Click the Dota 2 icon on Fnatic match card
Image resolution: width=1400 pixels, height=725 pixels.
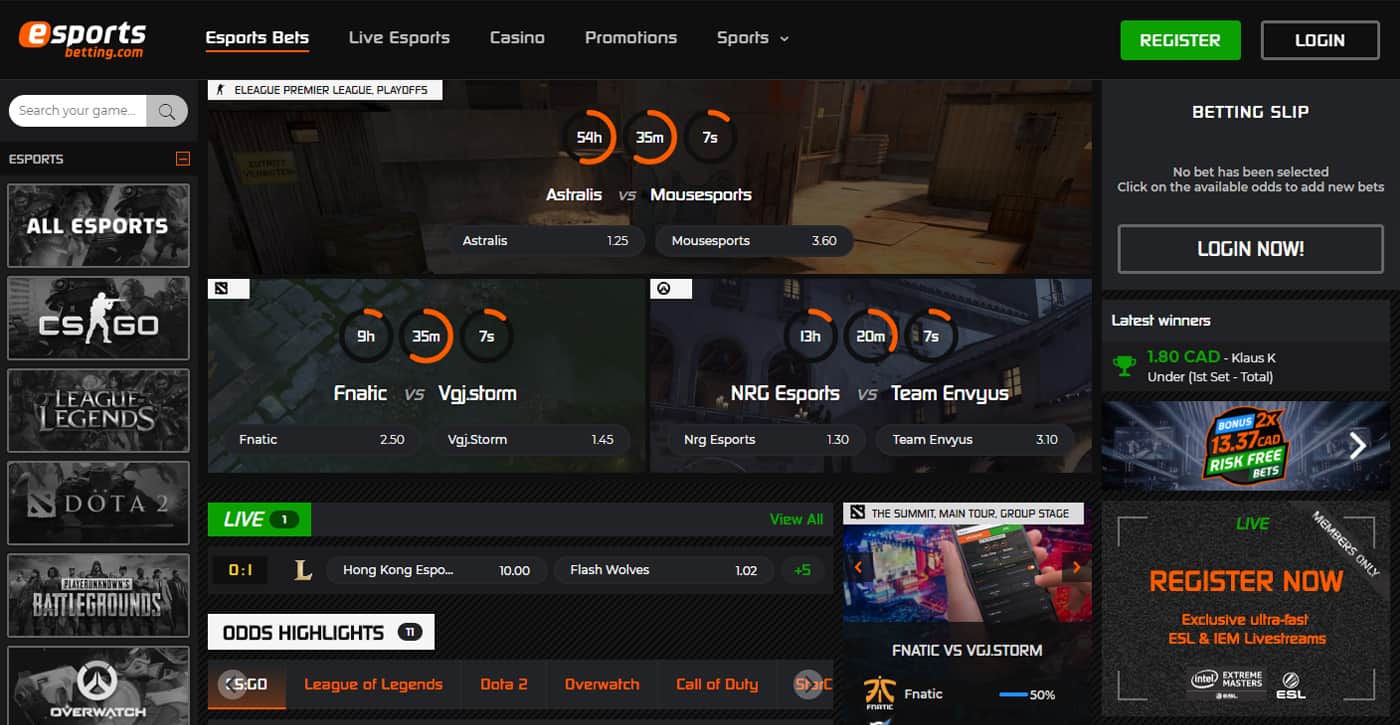click(x=221, y=288)
